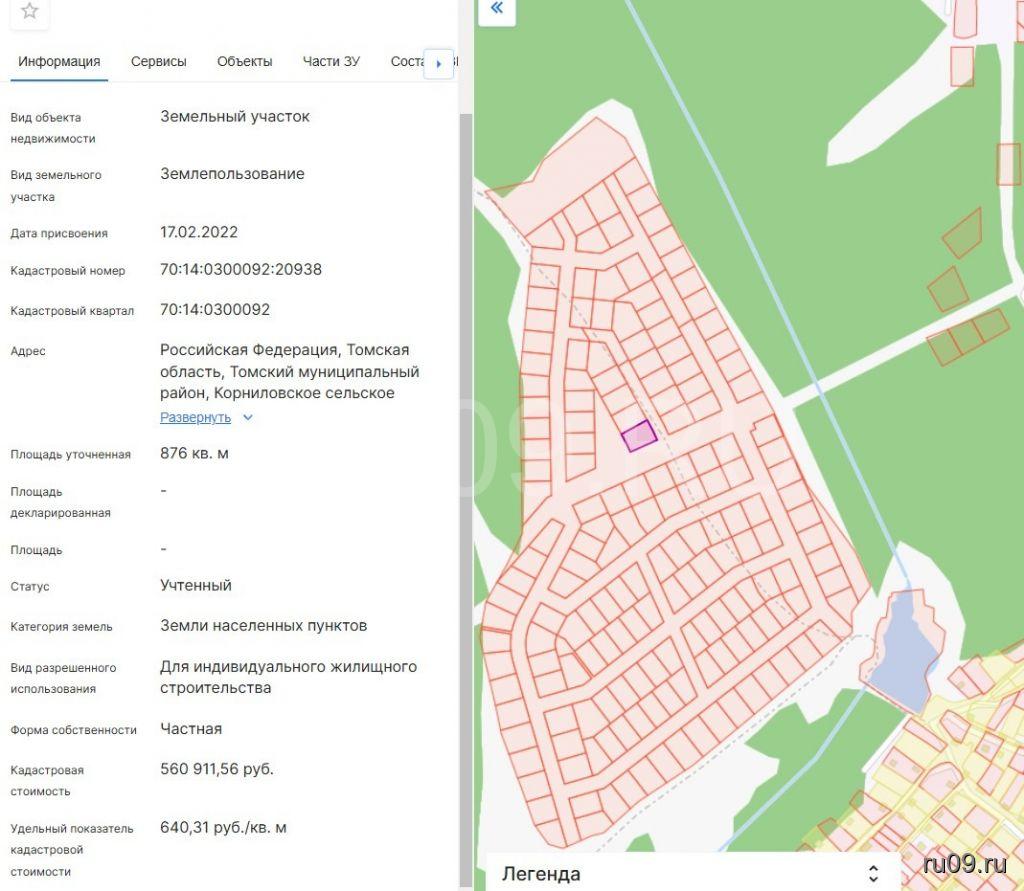Select the highlighted purple parcel on map
1024x891 pixels.
pos(639,436)
